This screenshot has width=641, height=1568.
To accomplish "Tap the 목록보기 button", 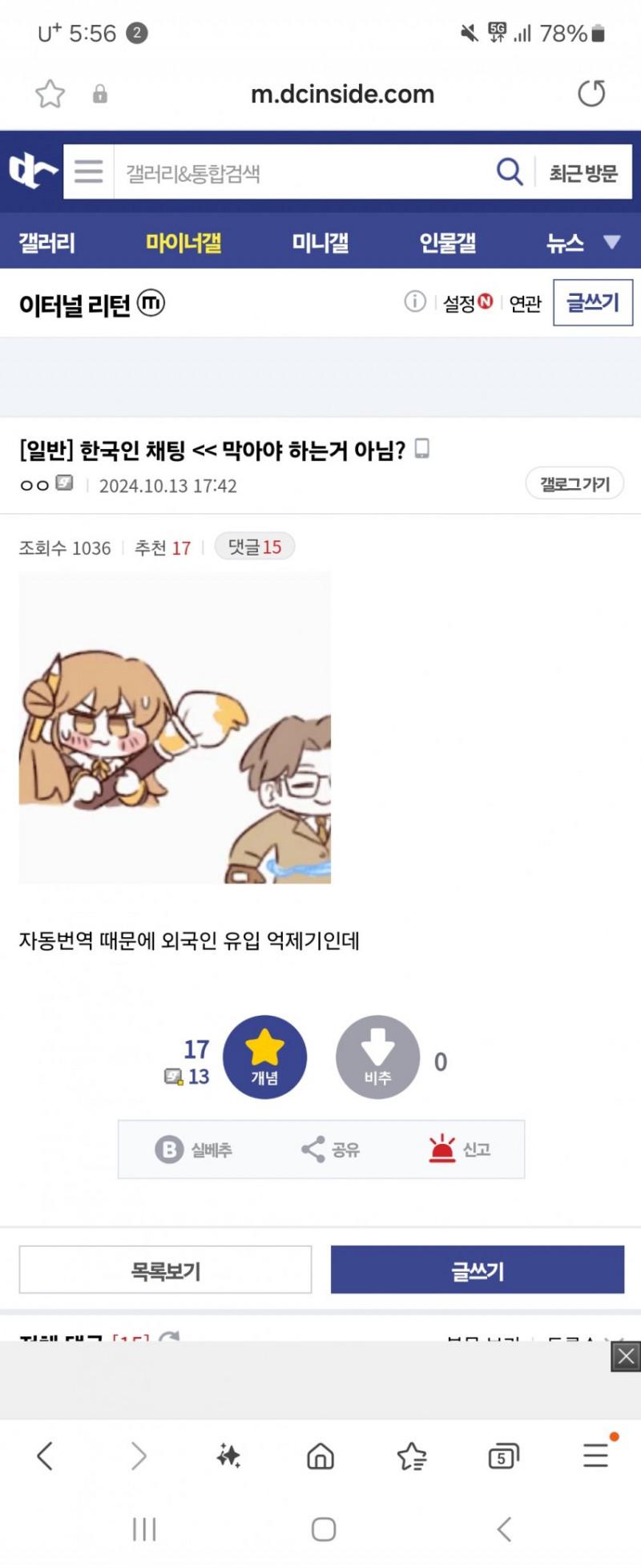I will 165,1270.
